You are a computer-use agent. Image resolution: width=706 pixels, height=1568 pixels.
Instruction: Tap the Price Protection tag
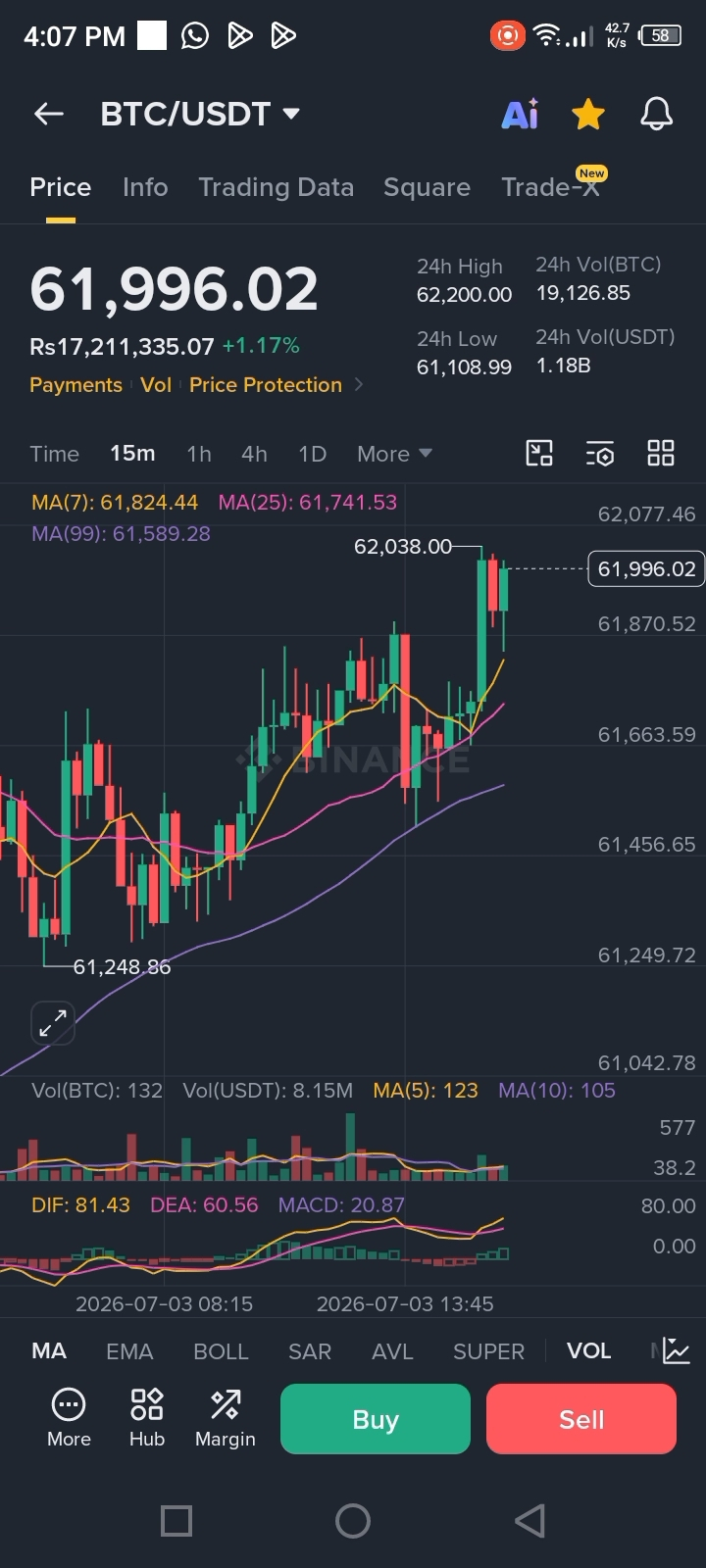[266, 385]
